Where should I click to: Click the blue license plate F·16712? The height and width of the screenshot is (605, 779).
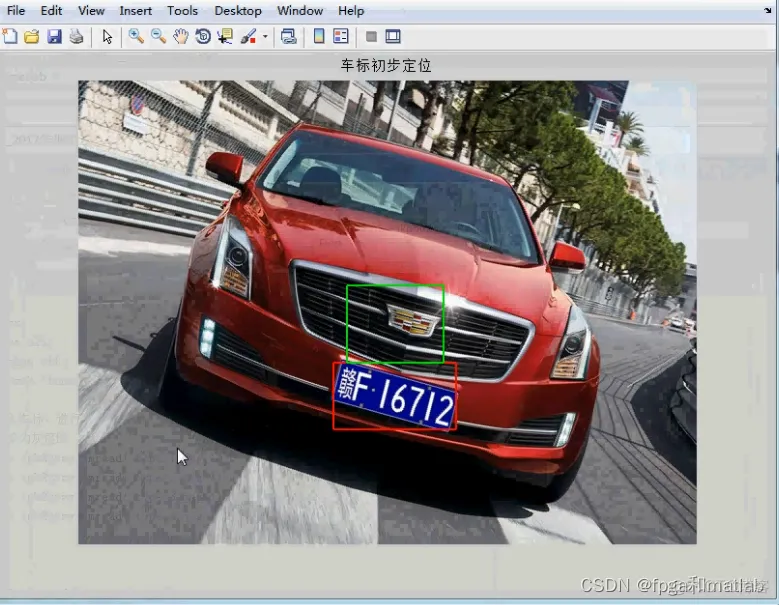395,396
